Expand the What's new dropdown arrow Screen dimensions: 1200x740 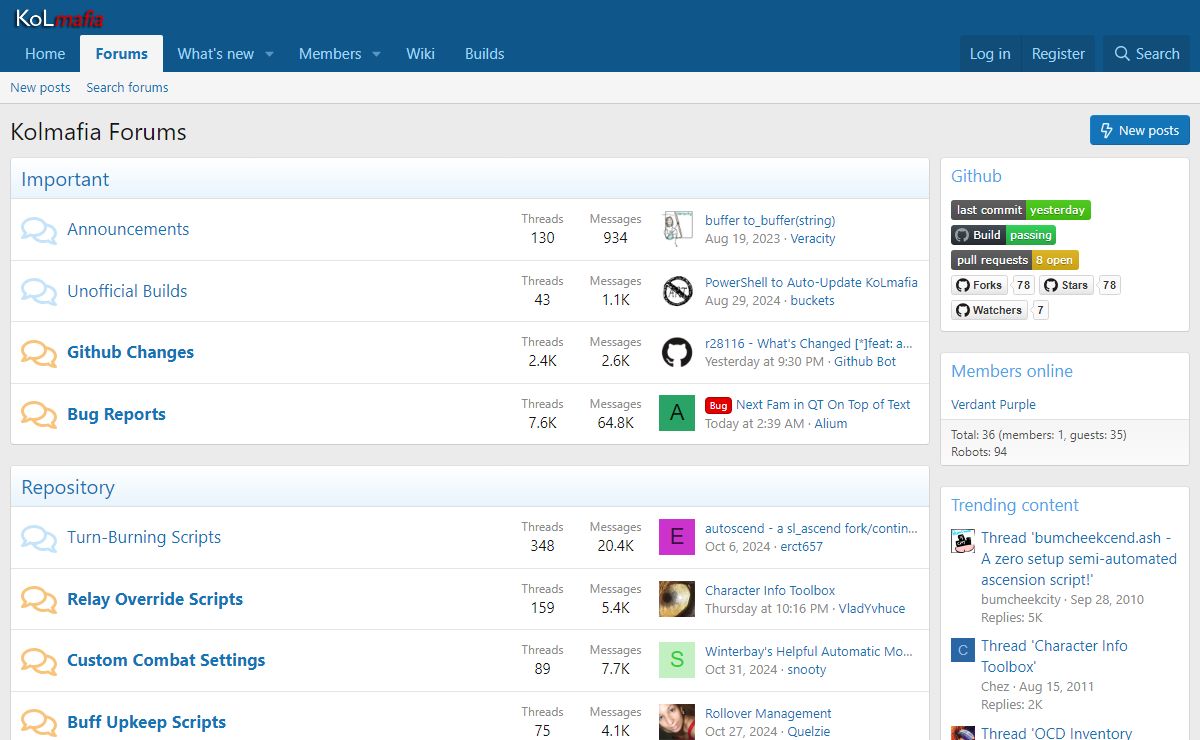(269, 54)
